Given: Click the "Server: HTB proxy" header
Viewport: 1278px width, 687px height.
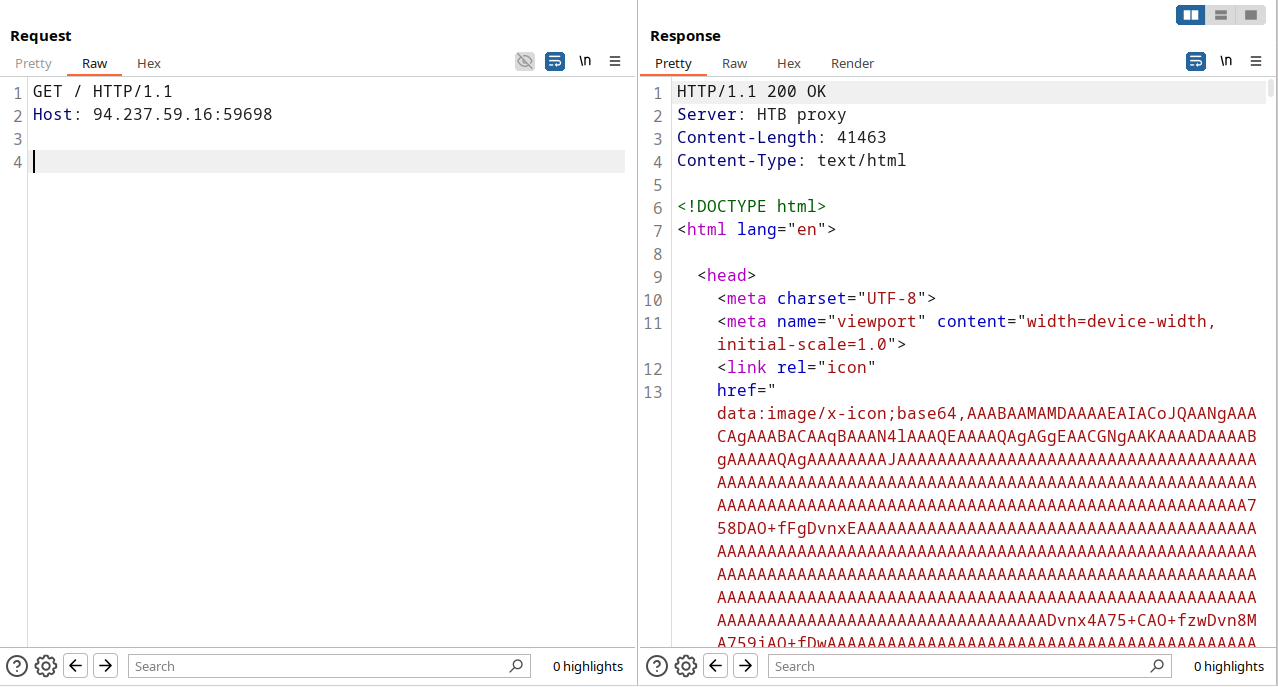Looking at the screenshot, I should [x=762, y=115].
